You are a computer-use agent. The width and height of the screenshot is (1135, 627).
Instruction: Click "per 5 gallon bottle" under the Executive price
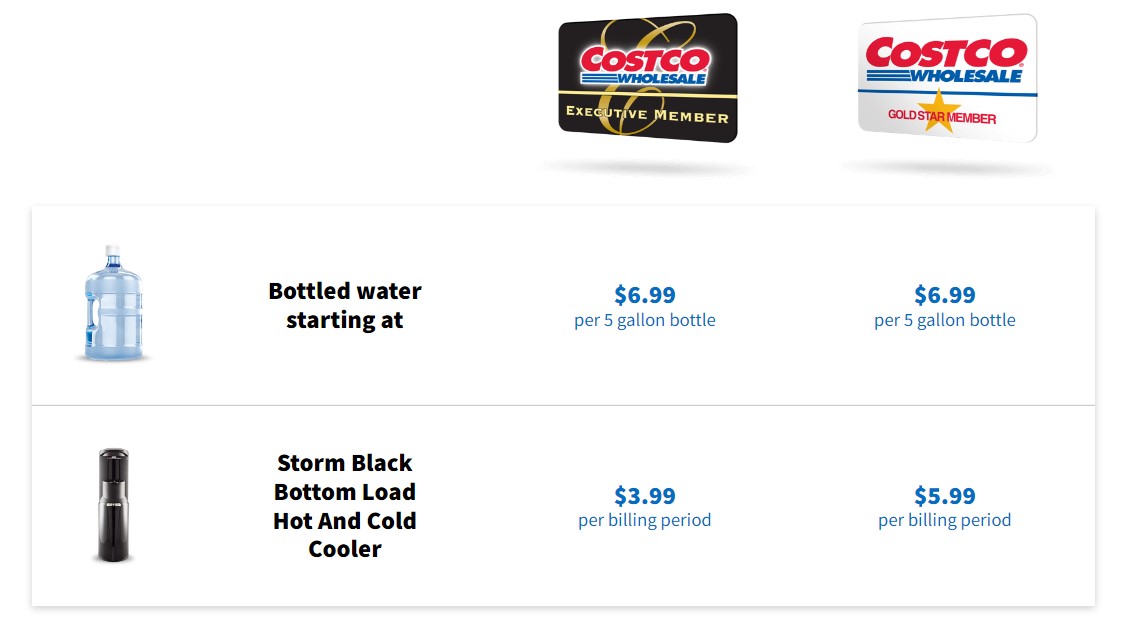pos(645,321)
